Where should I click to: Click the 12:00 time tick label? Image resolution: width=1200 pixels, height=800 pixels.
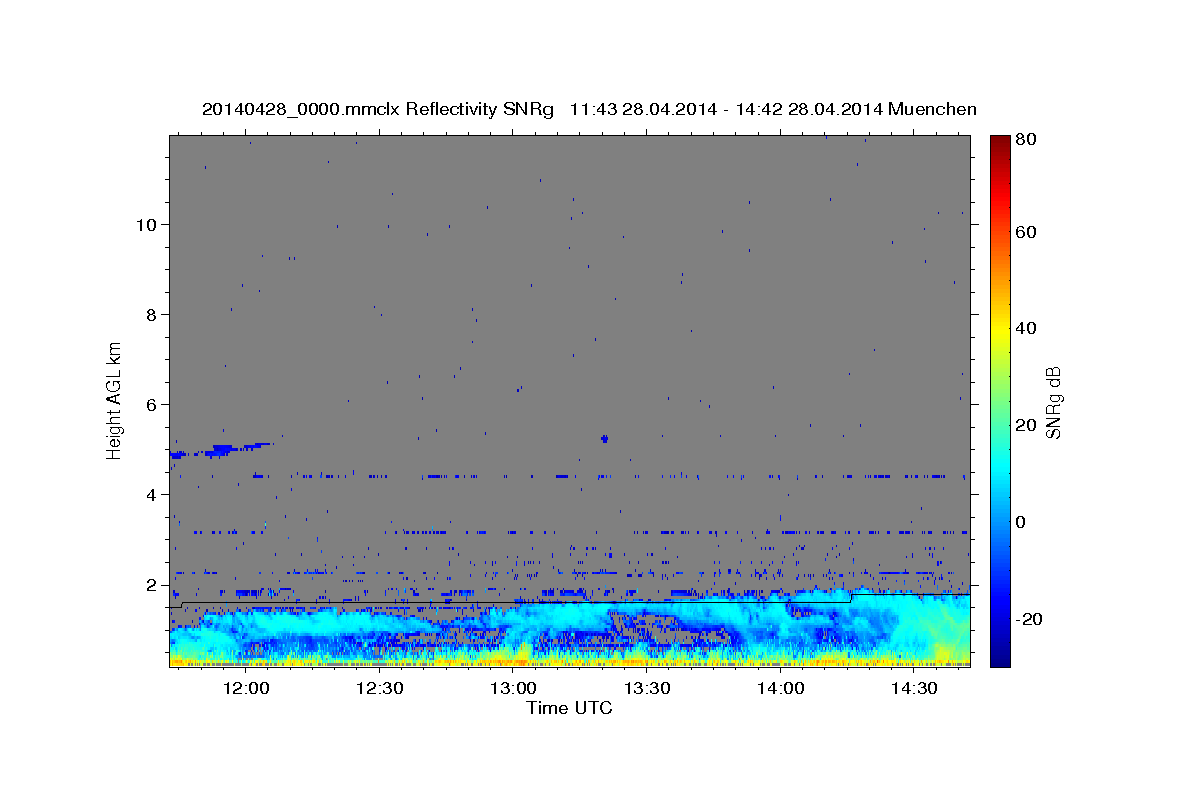tap(246, 689)
